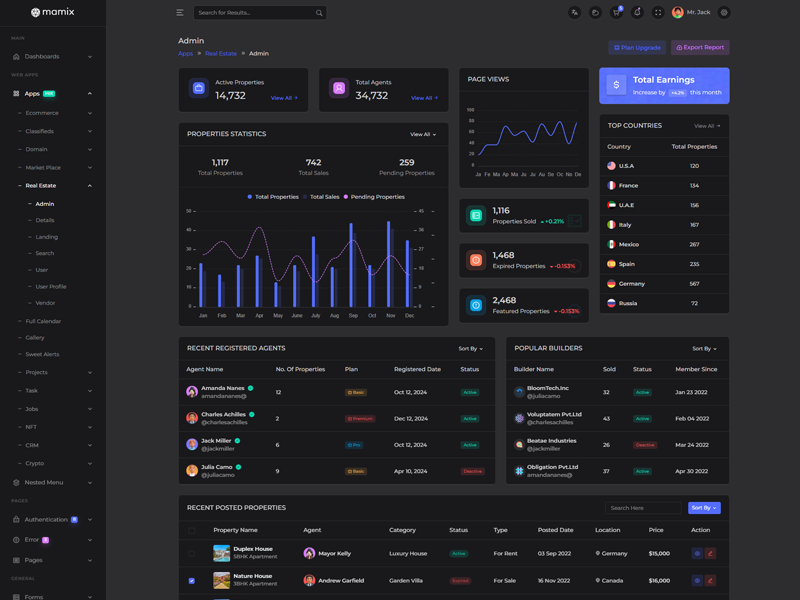800x600 pixels.
Task: Click the view icon for Nature House
Action: pyautogui.click(x=697, y=580)
